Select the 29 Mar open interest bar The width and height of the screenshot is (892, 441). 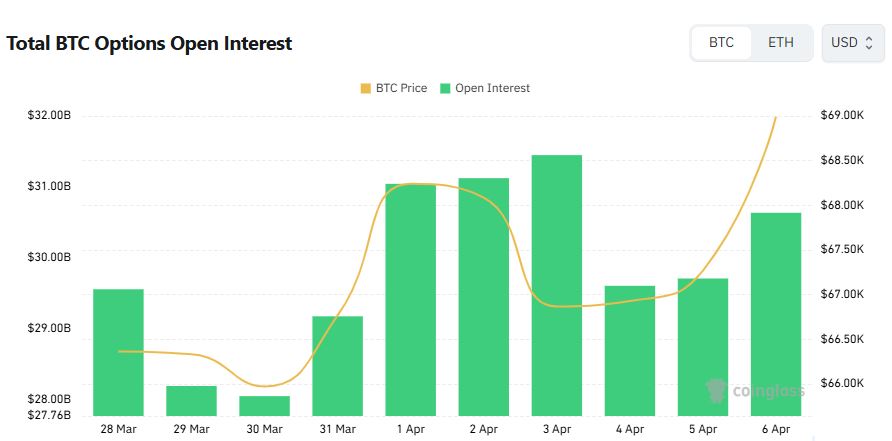[191, 400]
